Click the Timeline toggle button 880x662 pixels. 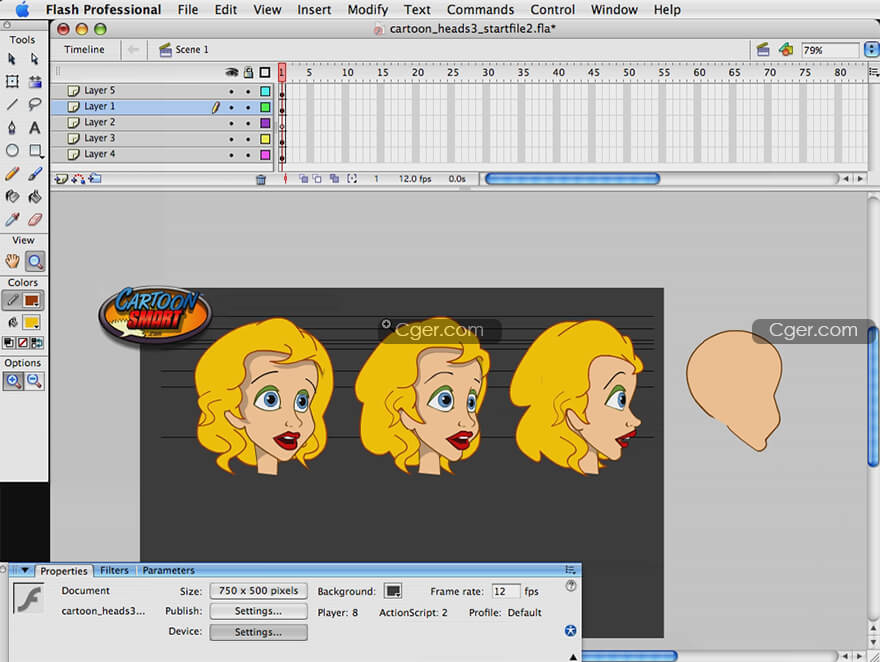tap(84, 50)
